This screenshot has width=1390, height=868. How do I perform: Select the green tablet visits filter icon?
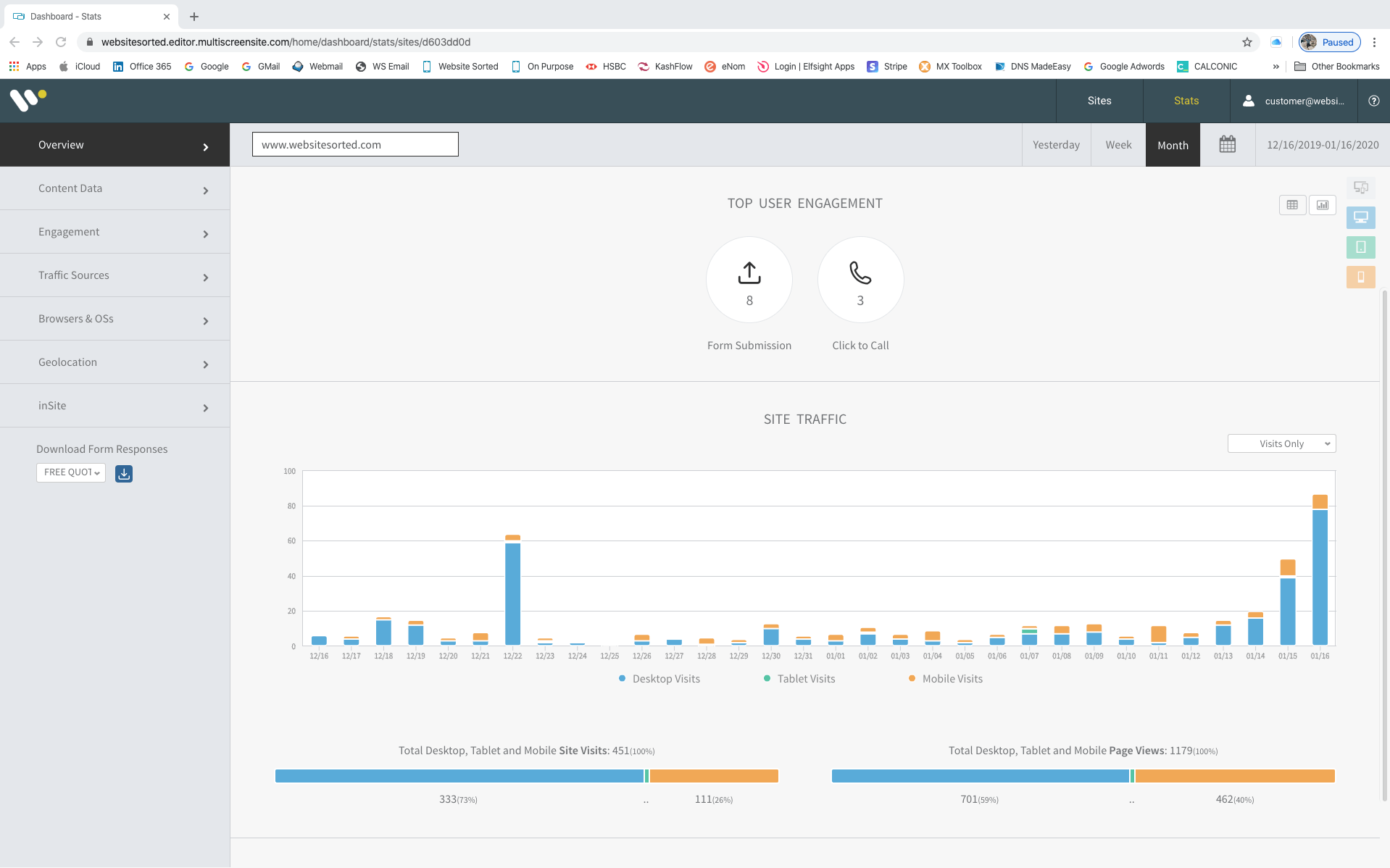(x=1360, y=247)
